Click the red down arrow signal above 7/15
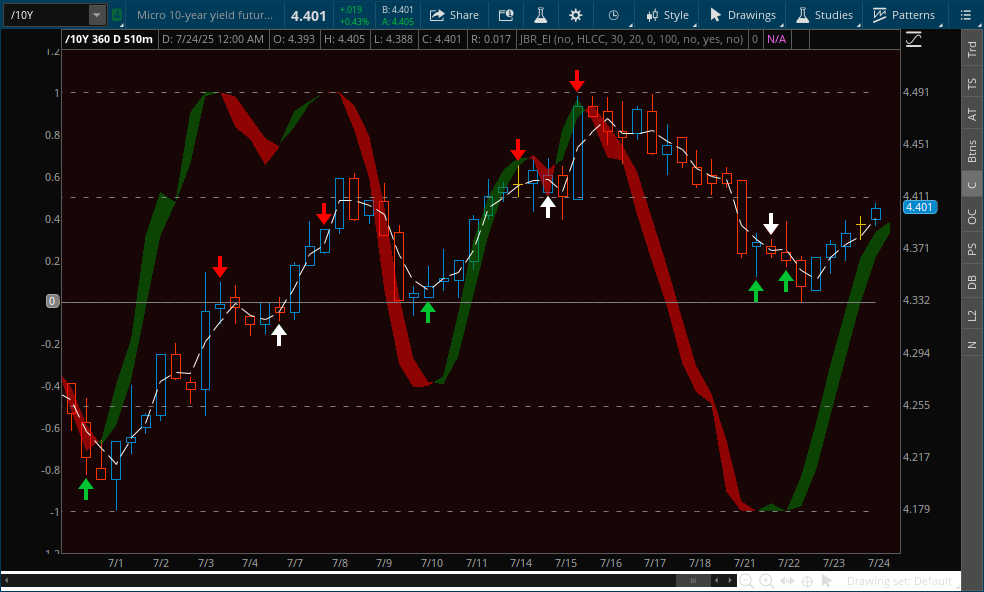The width and height of the screenshot is (984, 592). (577, 80)
